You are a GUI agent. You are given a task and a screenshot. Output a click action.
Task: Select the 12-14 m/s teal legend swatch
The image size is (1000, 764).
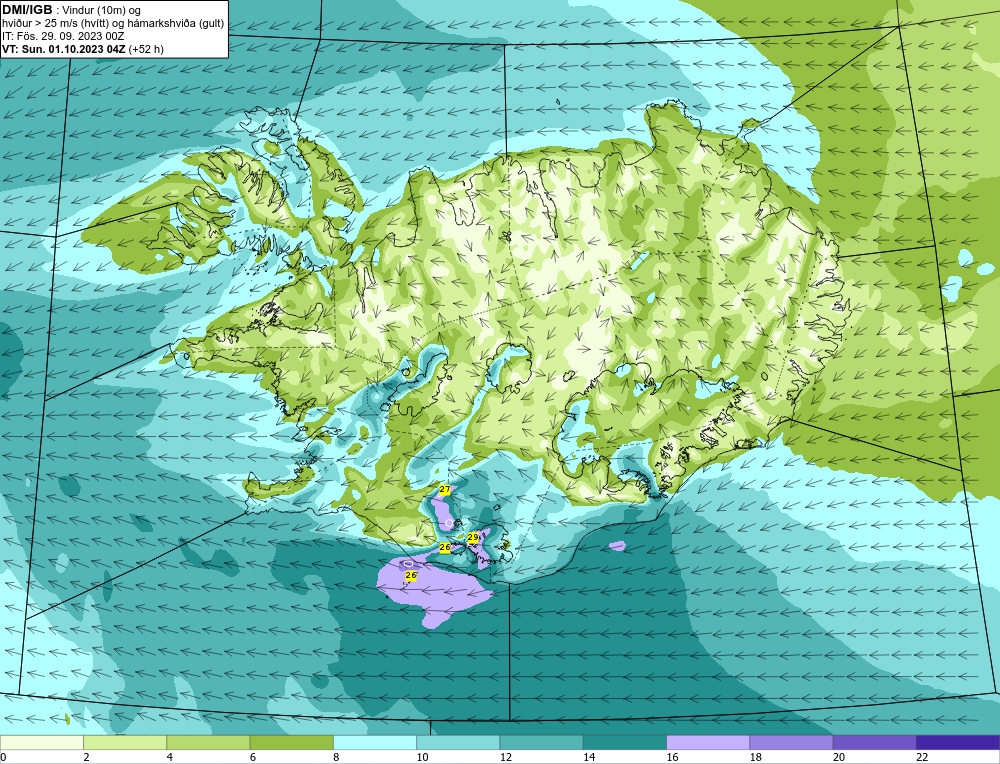tap(541, 742)
